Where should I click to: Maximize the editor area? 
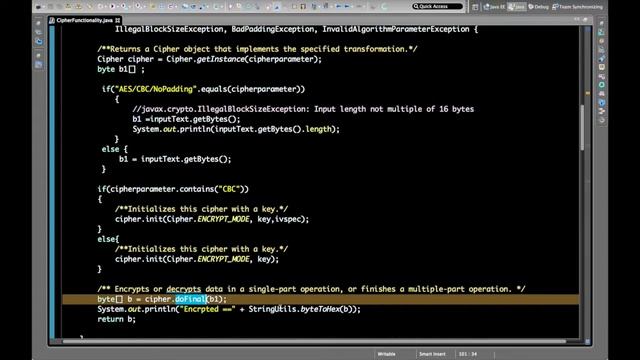click(585, 19)
